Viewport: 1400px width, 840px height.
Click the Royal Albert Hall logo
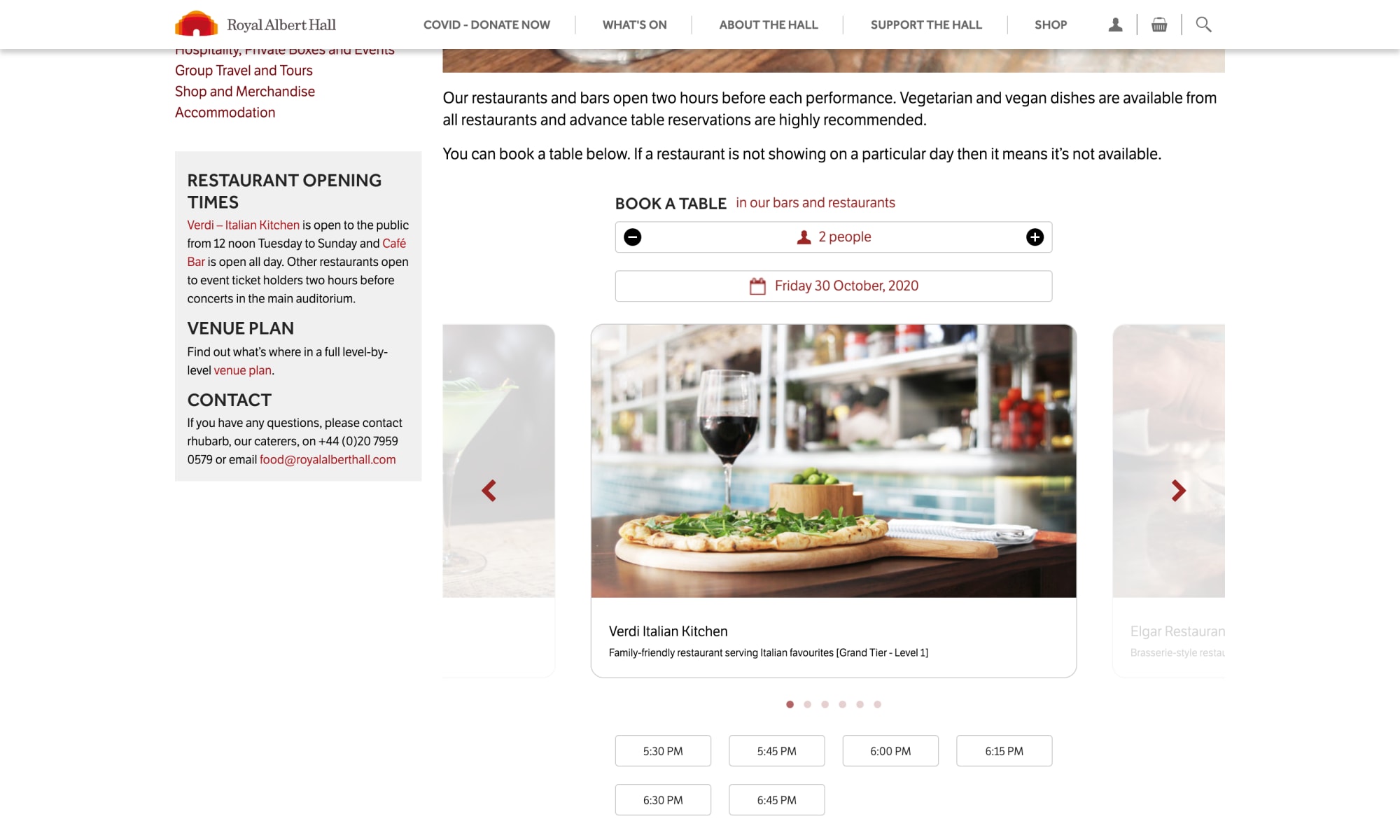(255, 24)
